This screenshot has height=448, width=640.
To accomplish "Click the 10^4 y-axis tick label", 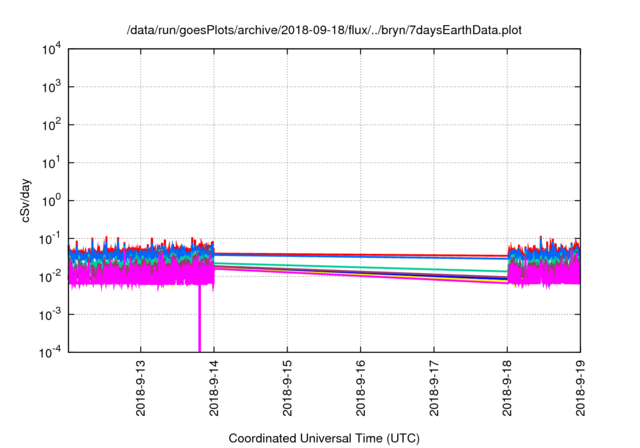I will tap(51, 49).
